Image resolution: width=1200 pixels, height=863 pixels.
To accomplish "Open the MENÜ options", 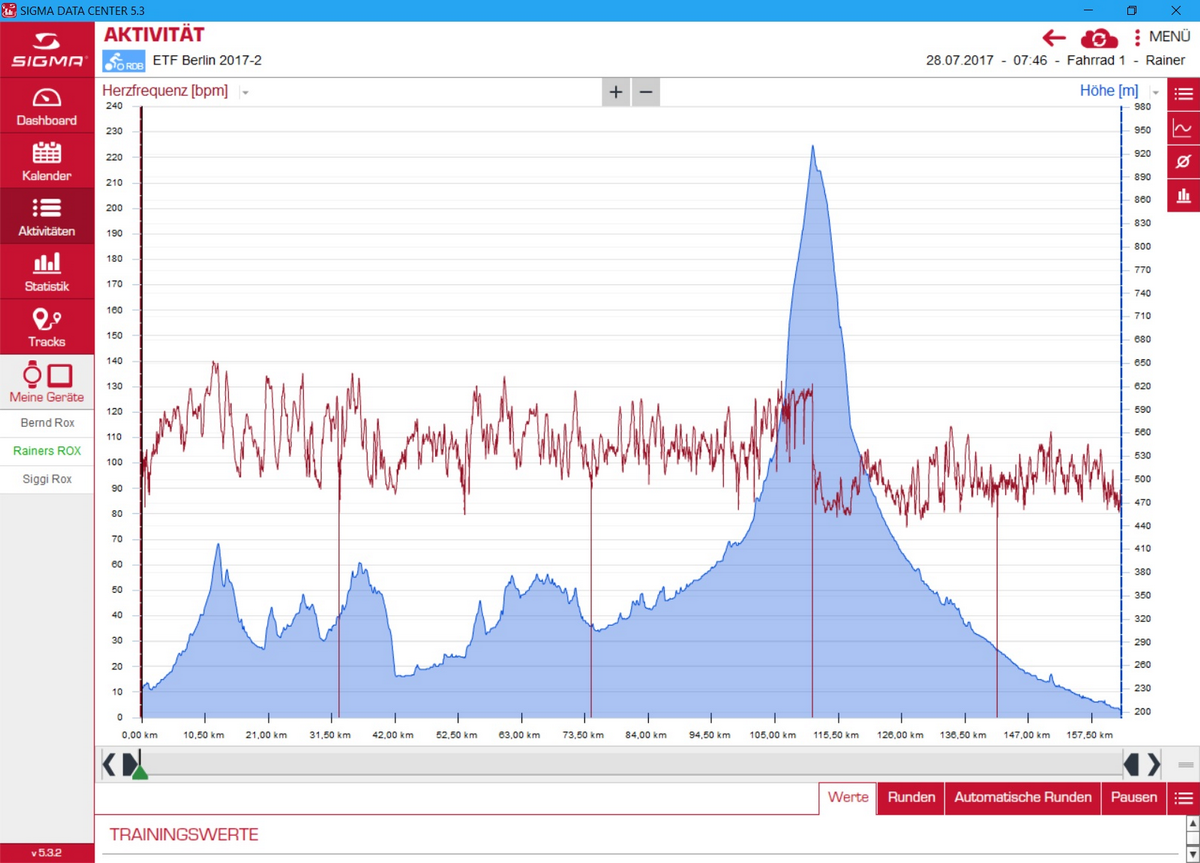I will [x=1161, y=37].
